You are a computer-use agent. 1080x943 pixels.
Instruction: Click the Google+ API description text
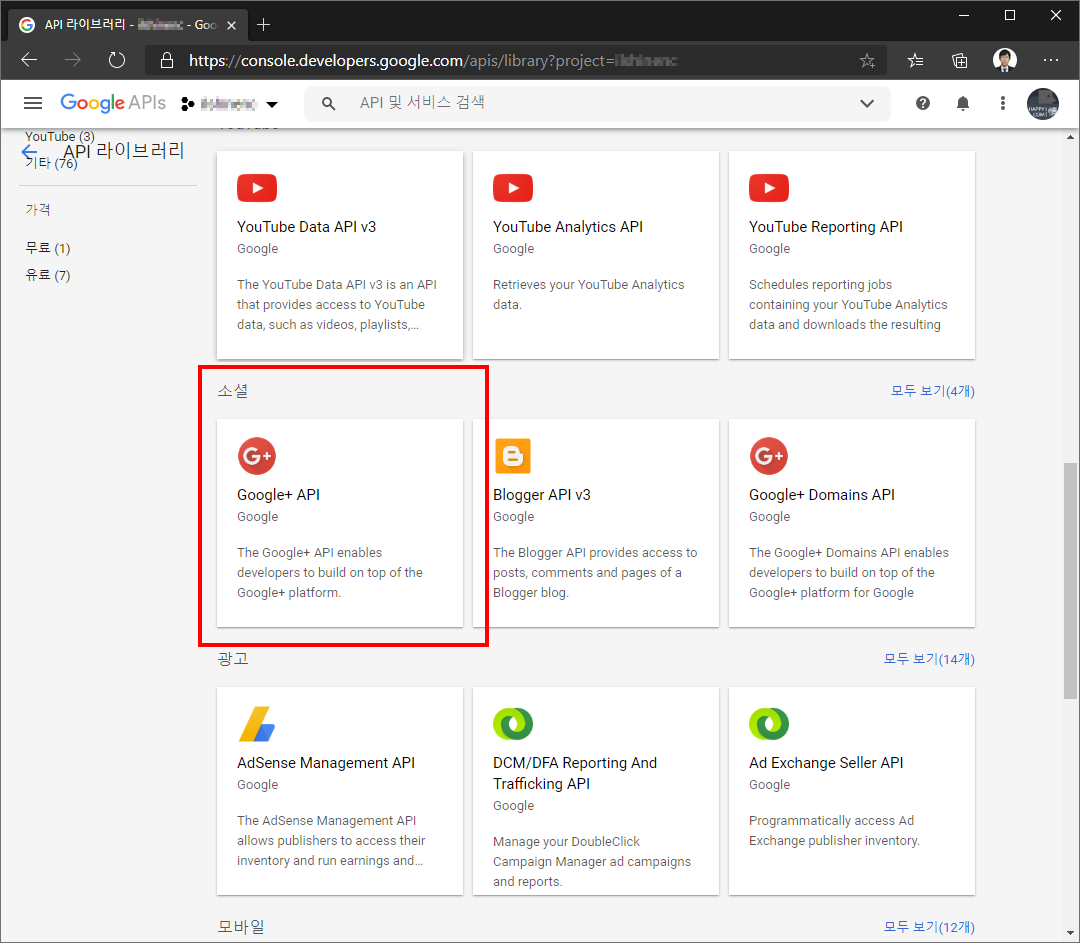330,572
